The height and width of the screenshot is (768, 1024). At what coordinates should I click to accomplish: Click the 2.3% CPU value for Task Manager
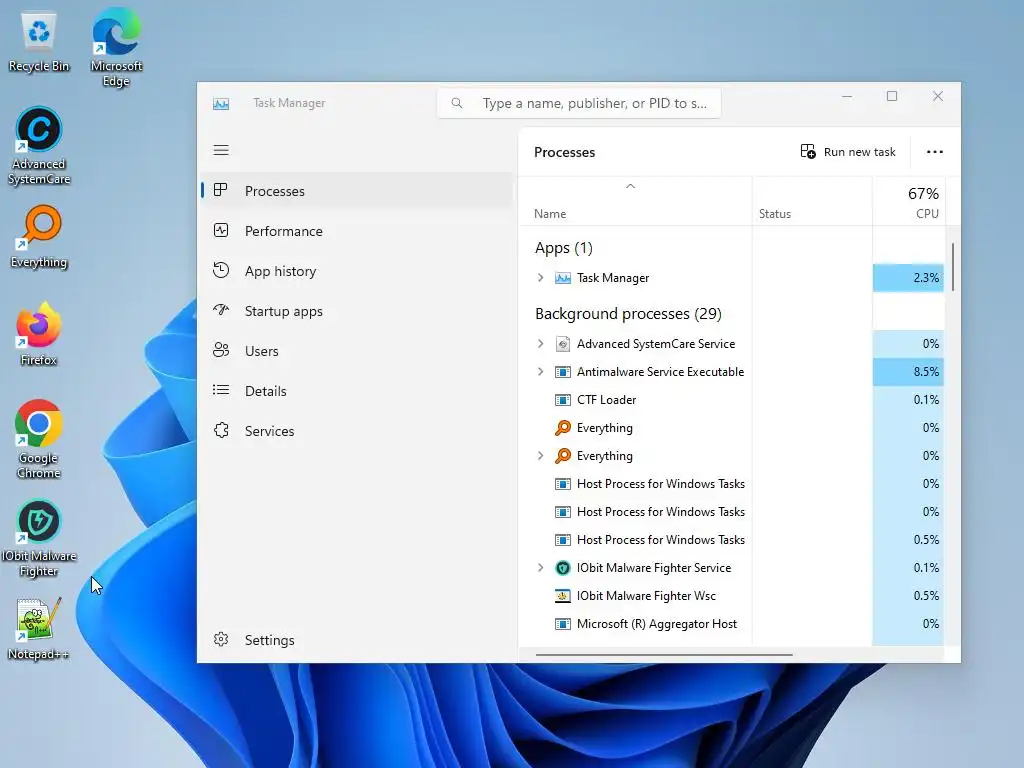pos(908,278)
